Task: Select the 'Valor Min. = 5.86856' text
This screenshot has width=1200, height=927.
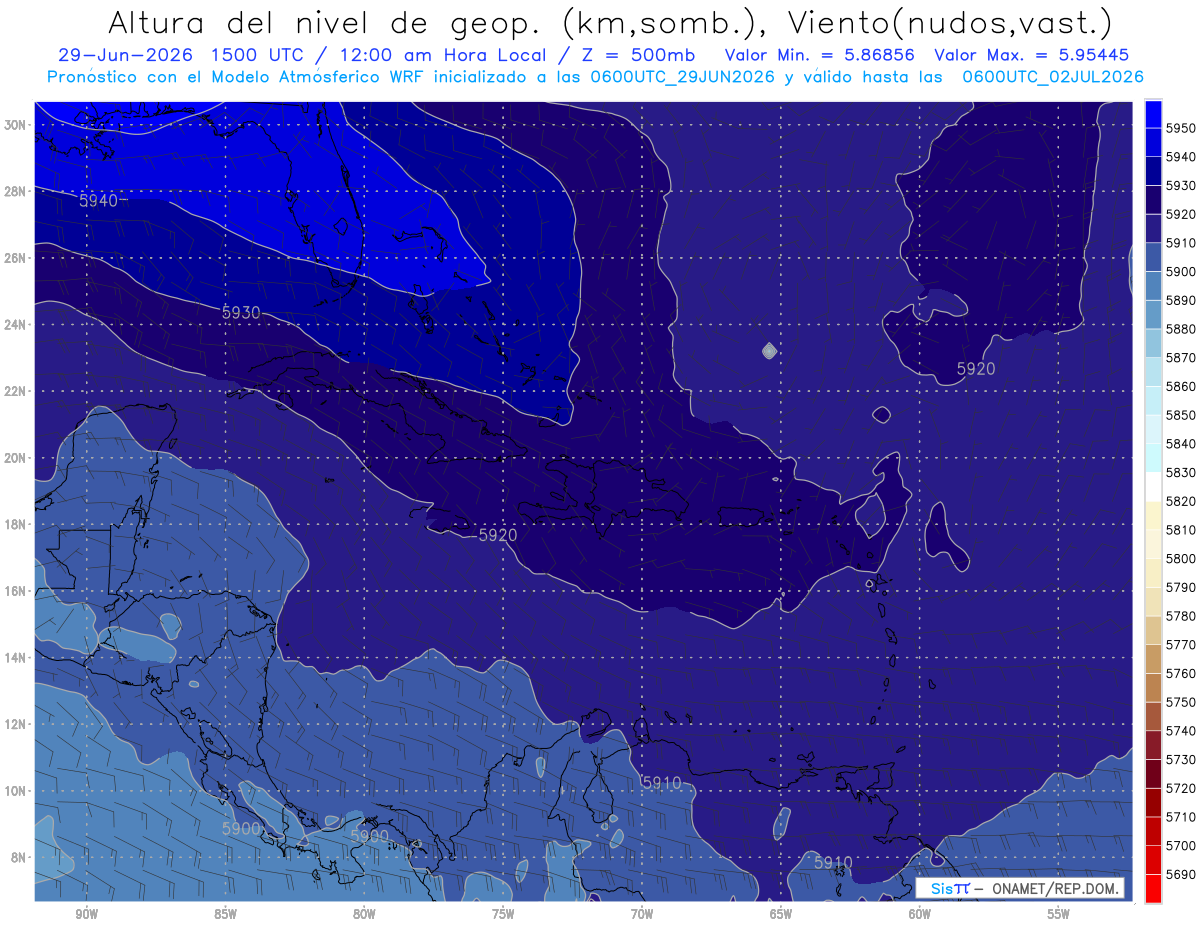Action: (x=820, y=55)
